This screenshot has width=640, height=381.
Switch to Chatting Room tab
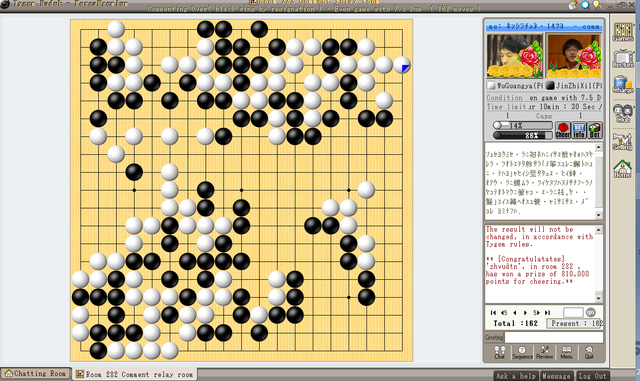click(36, 374)
